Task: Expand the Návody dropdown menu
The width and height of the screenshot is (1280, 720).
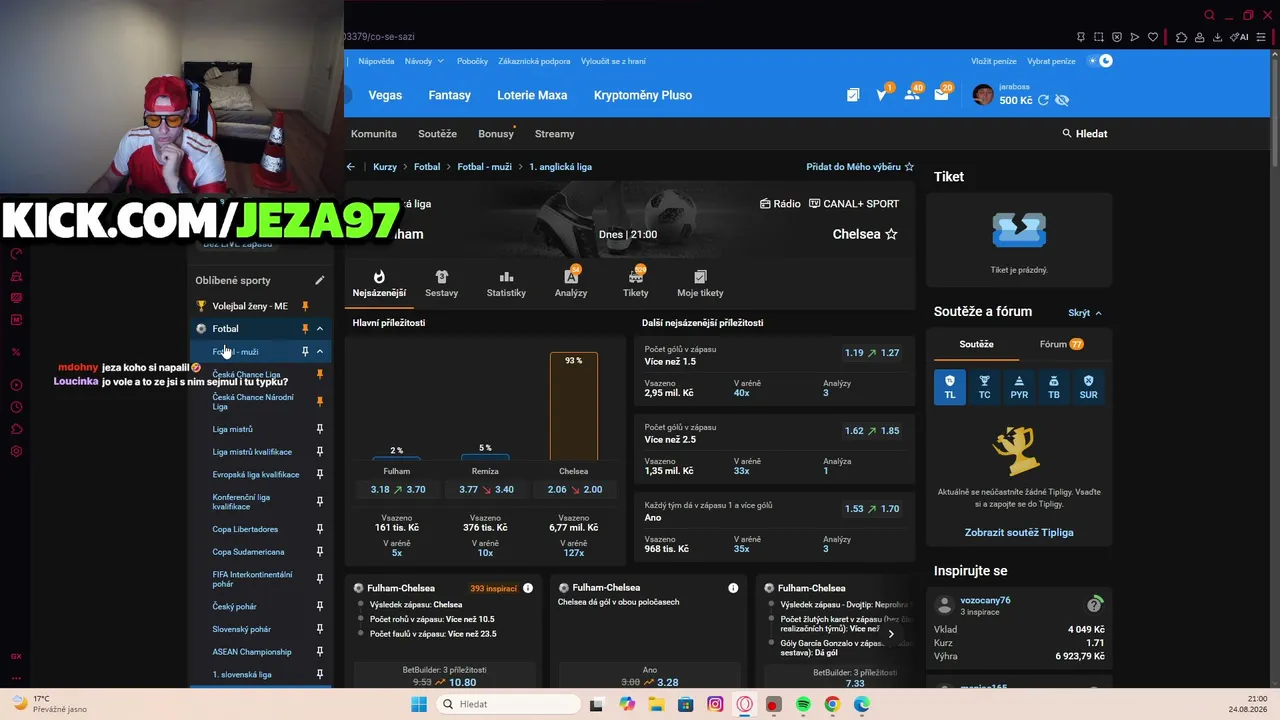Action: coord(424,61)
